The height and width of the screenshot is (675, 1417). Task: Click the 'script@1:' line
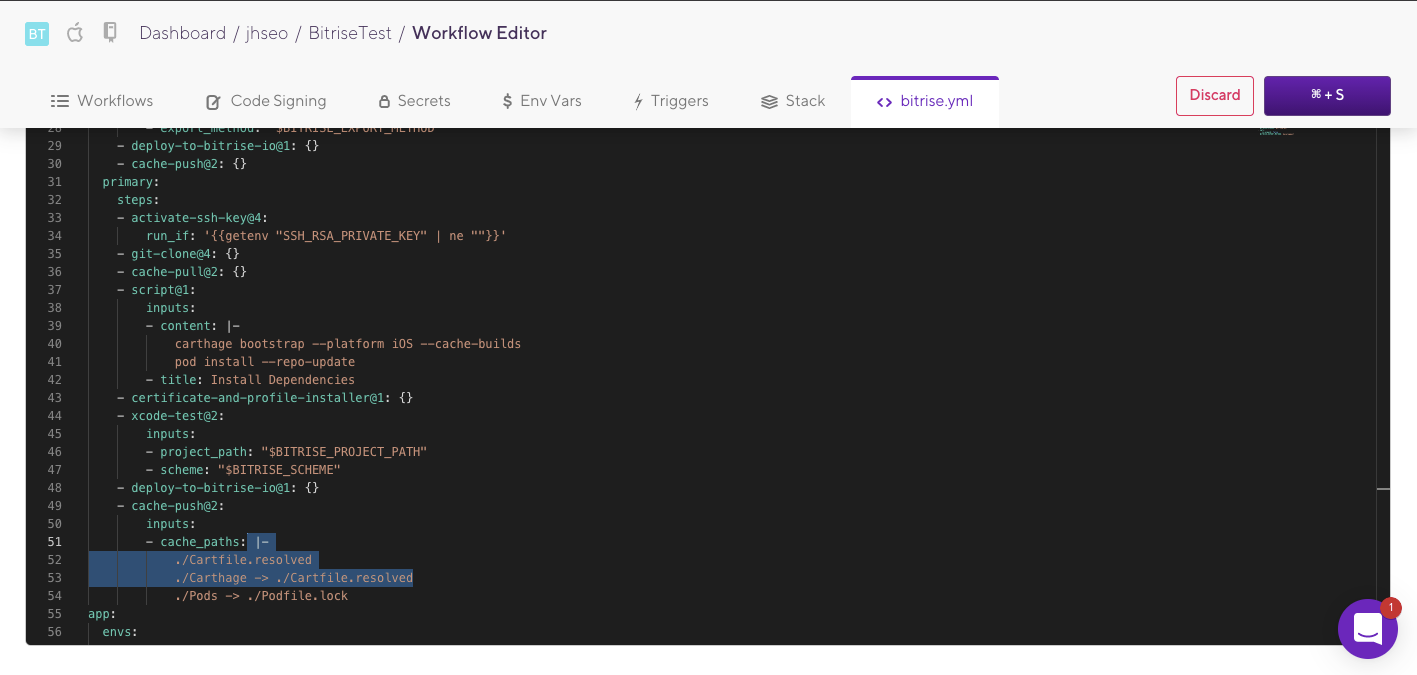156,290
